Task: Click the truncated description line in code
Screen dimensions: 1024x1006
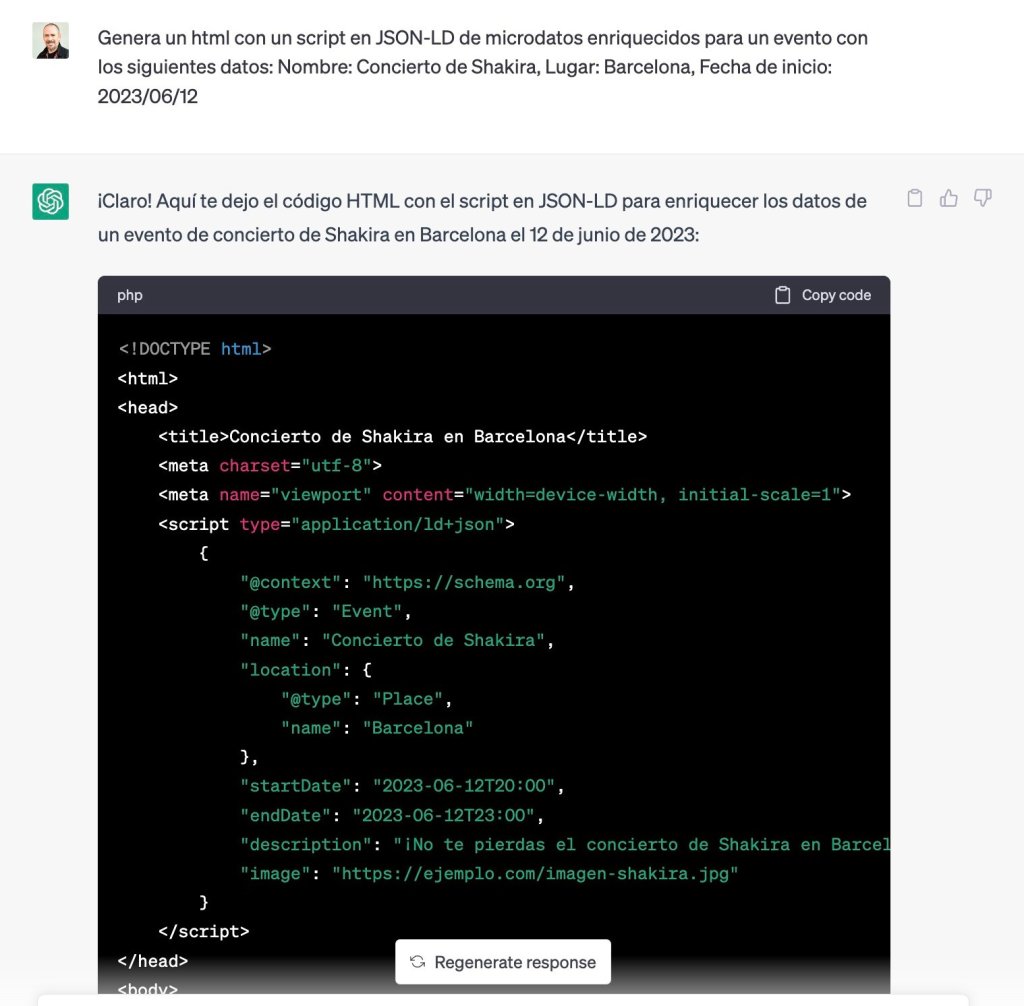Action: point(565,845)
